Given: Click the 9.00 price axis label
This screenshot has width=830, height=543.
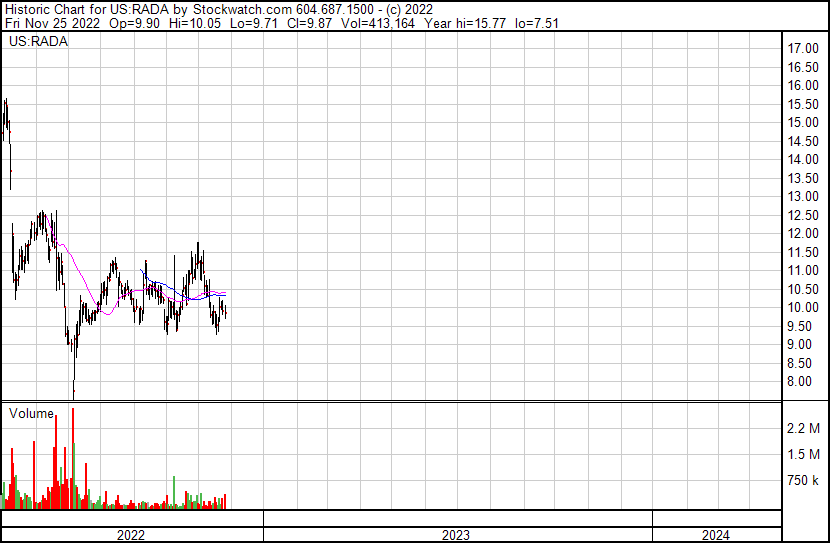Looking at the screenshot, I should [799, 345].
